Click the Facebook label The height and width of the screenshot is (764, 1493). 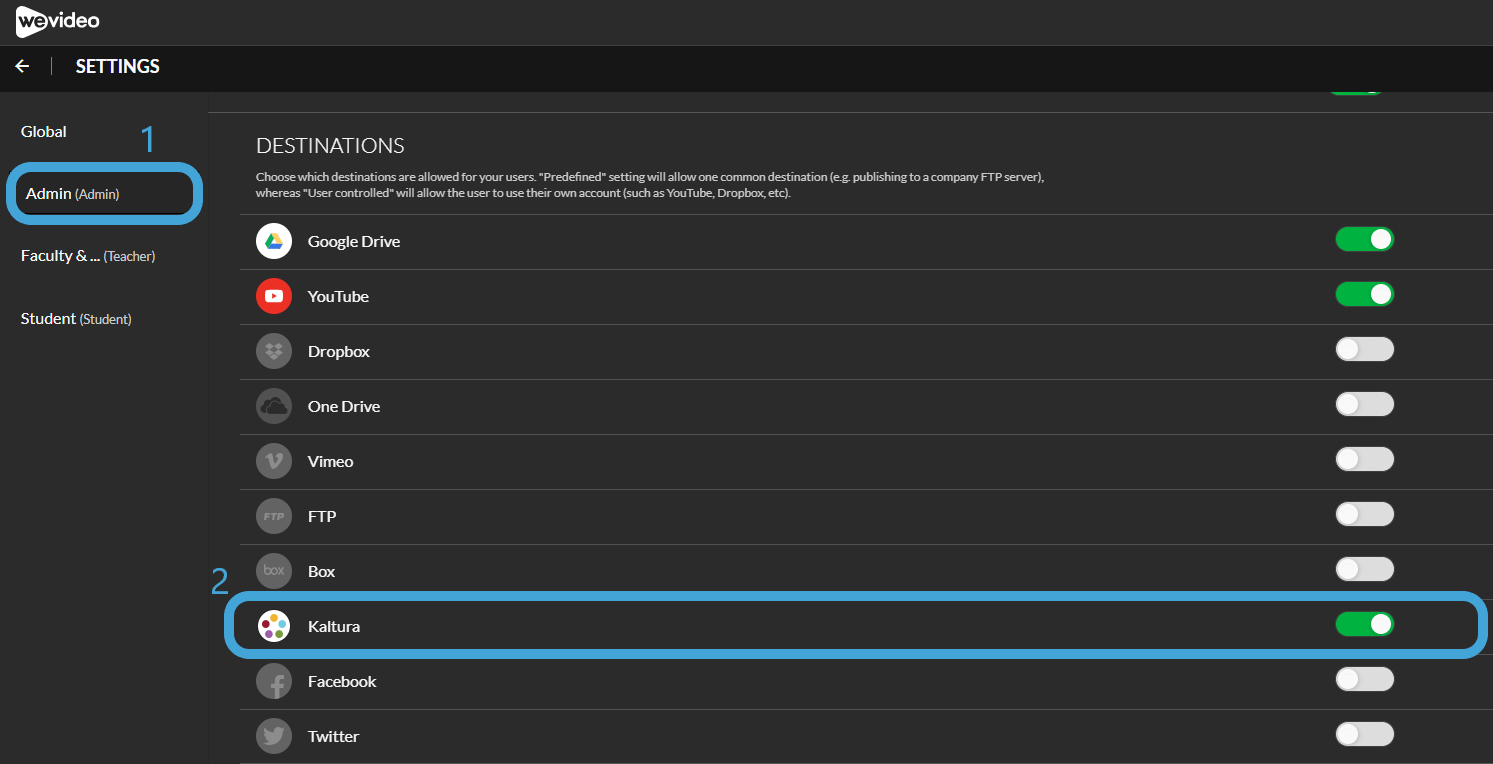click(x=342, y=682)
